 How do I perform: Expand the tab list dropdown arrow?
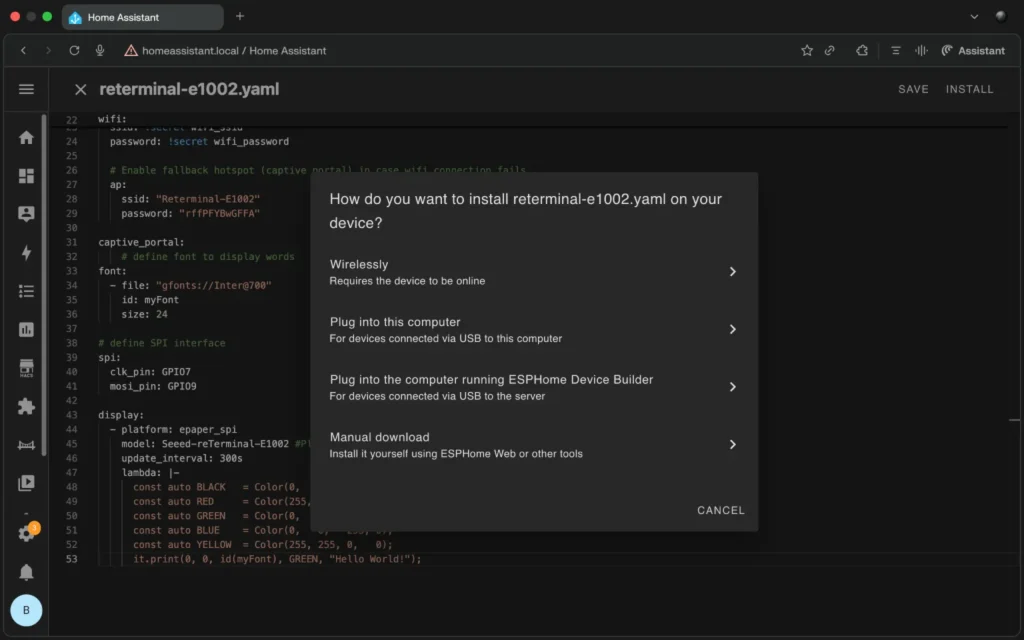(x=974, y=17)
